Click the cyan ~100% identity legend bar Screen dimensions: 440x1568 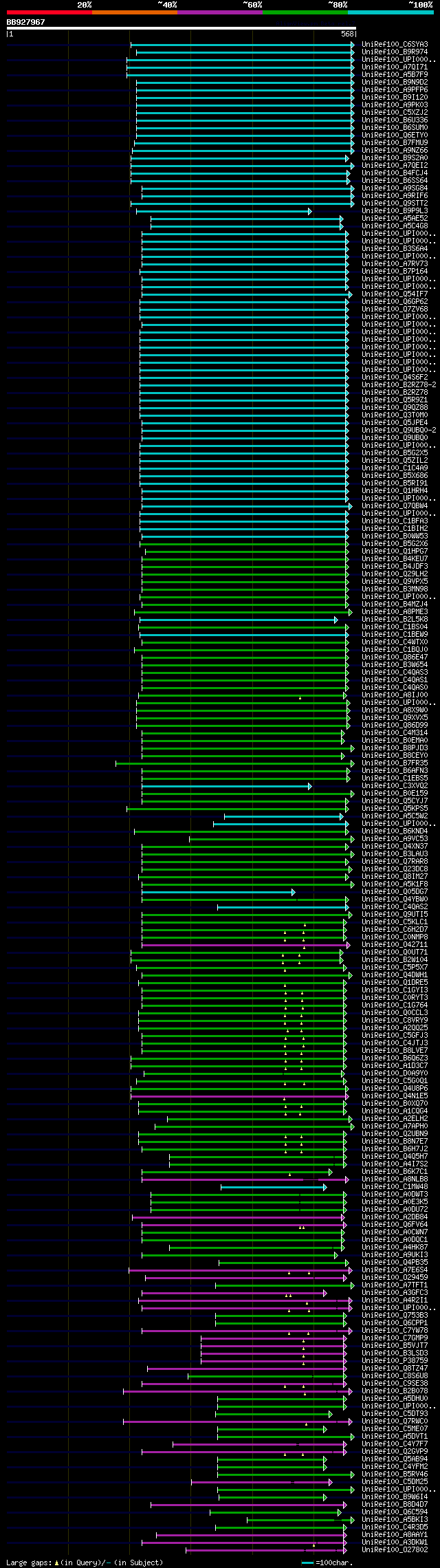[390, 12]
